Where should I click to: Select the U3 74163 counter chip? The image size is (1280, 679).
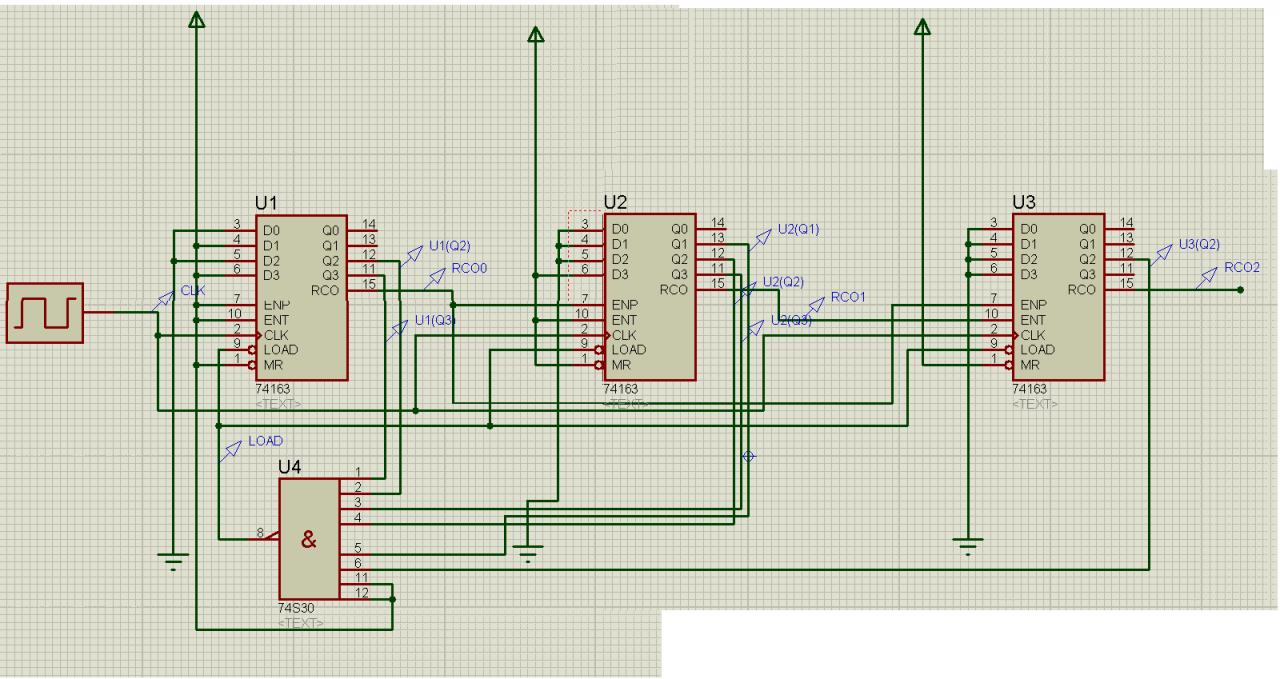point(1059,297)
